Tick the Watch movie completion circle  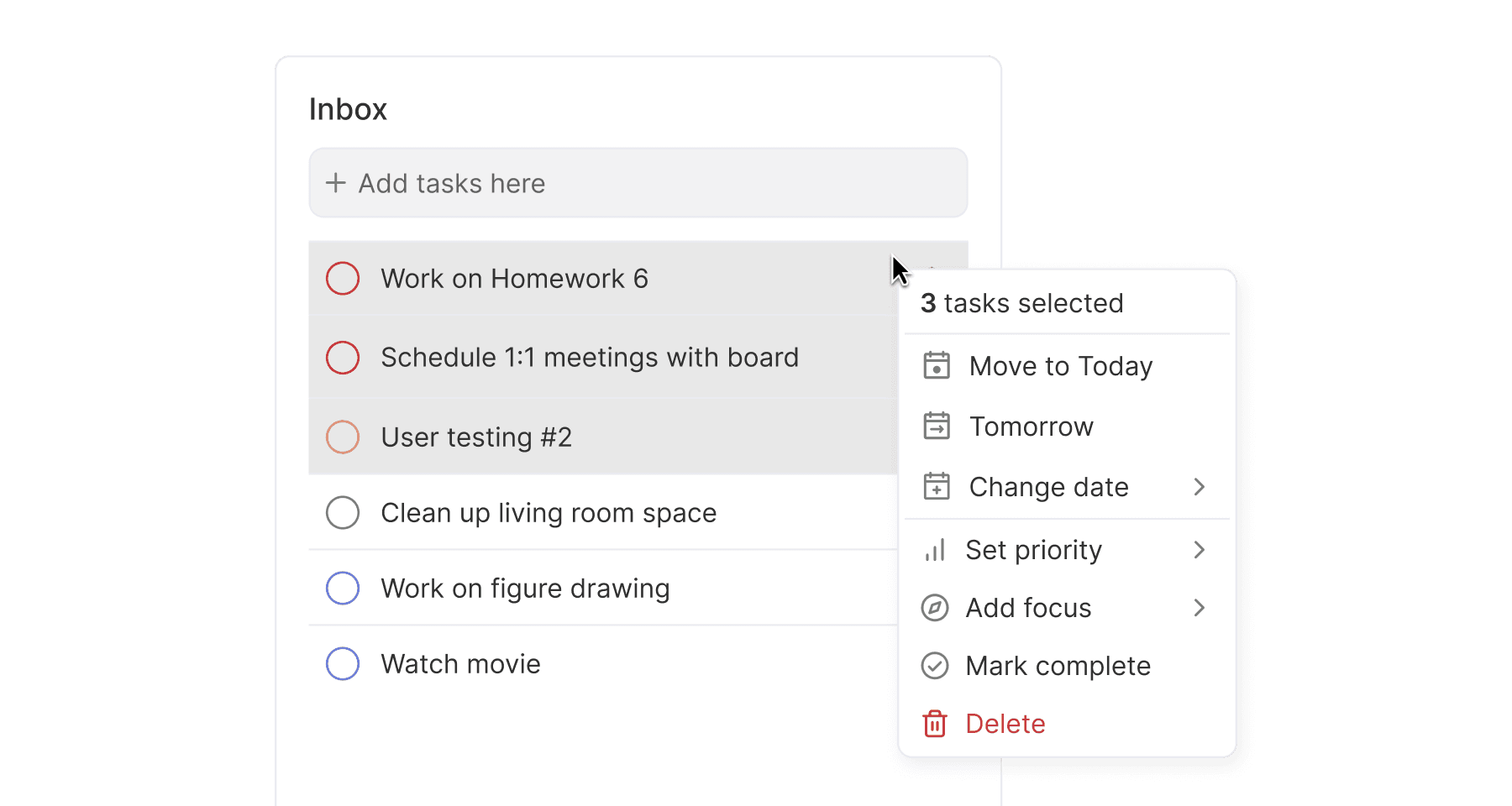(343, 663)
